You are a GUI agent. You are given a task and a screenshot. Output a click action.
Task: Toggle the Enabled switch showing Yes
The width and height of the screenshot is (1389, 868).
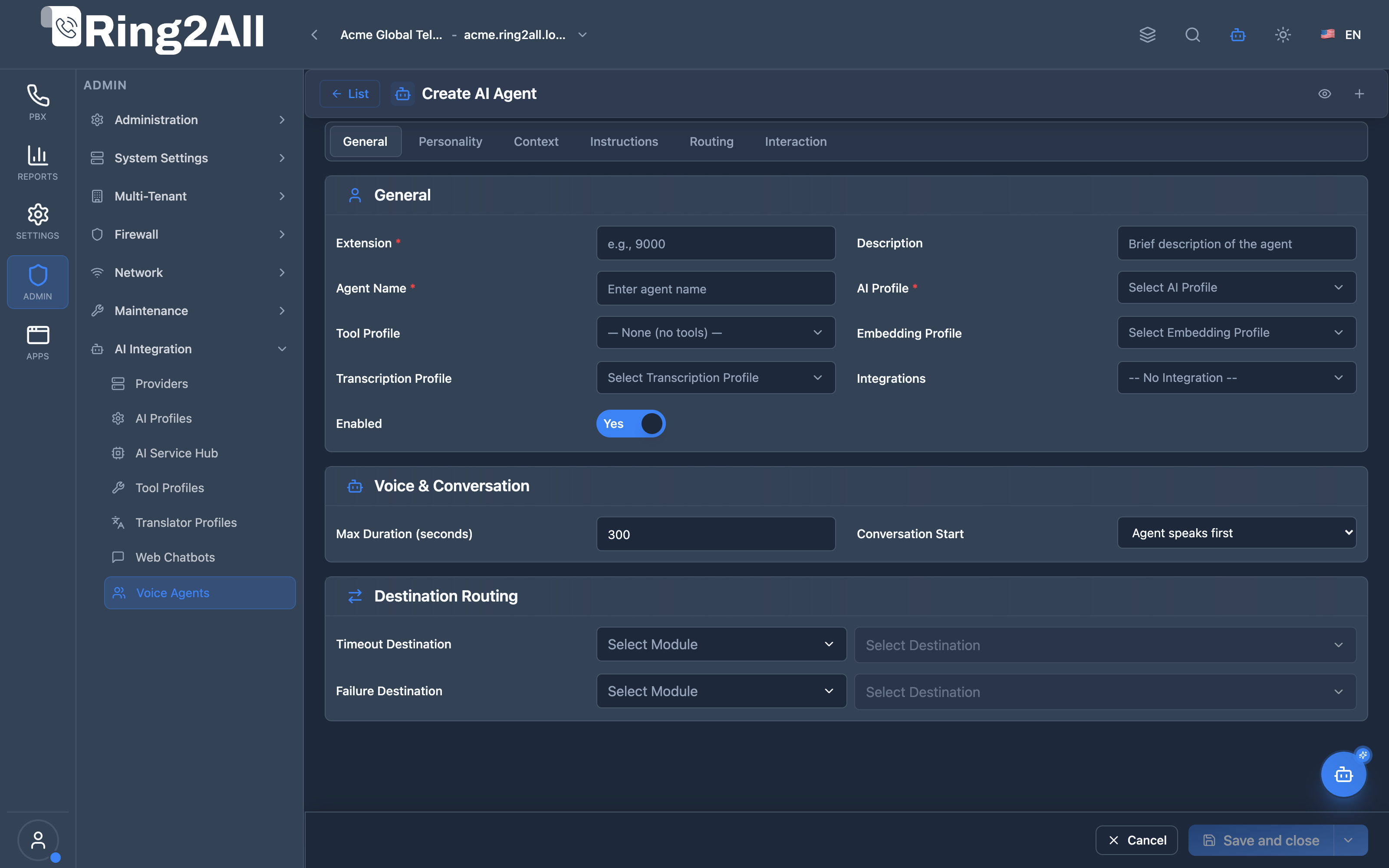click(x=631, y=424)
